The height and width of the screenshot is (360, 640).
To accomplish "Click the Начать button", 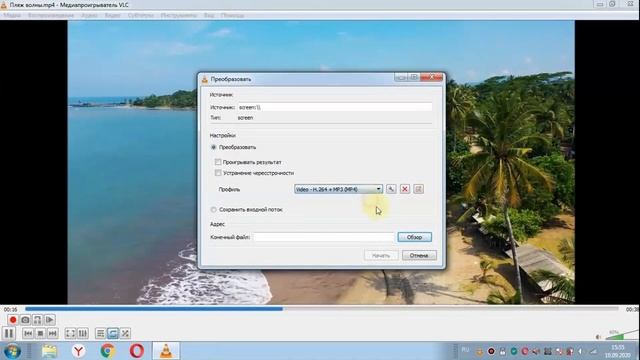I will tap(381, 256).
